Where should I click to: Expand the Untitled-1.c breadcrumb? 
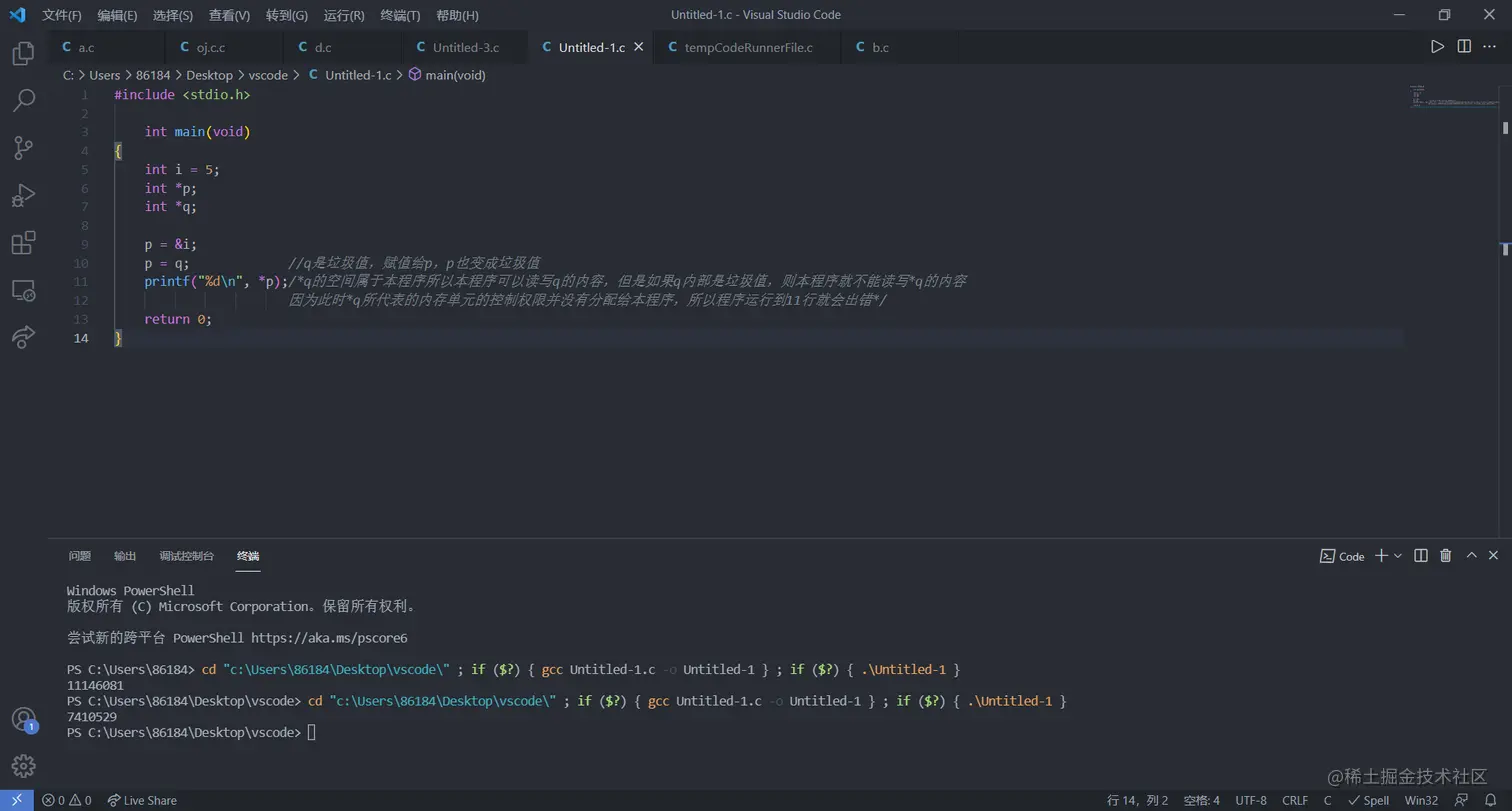point(349,75)
